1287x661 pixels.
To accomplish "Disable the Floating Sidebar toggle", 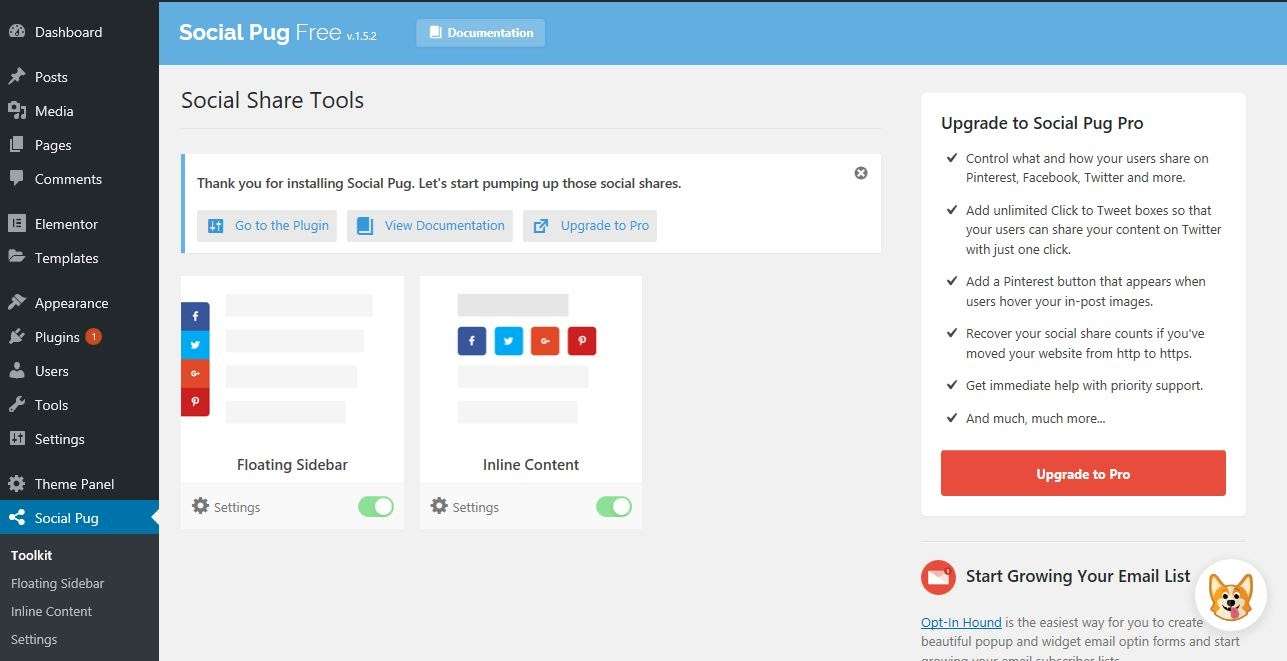I will (x=376, y=506).
